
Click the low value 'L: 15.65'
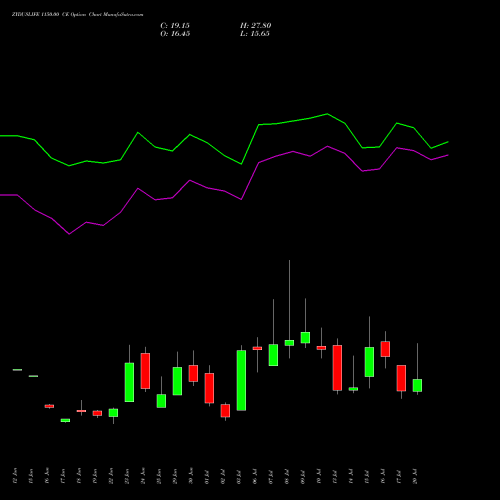tap(255, 34)
